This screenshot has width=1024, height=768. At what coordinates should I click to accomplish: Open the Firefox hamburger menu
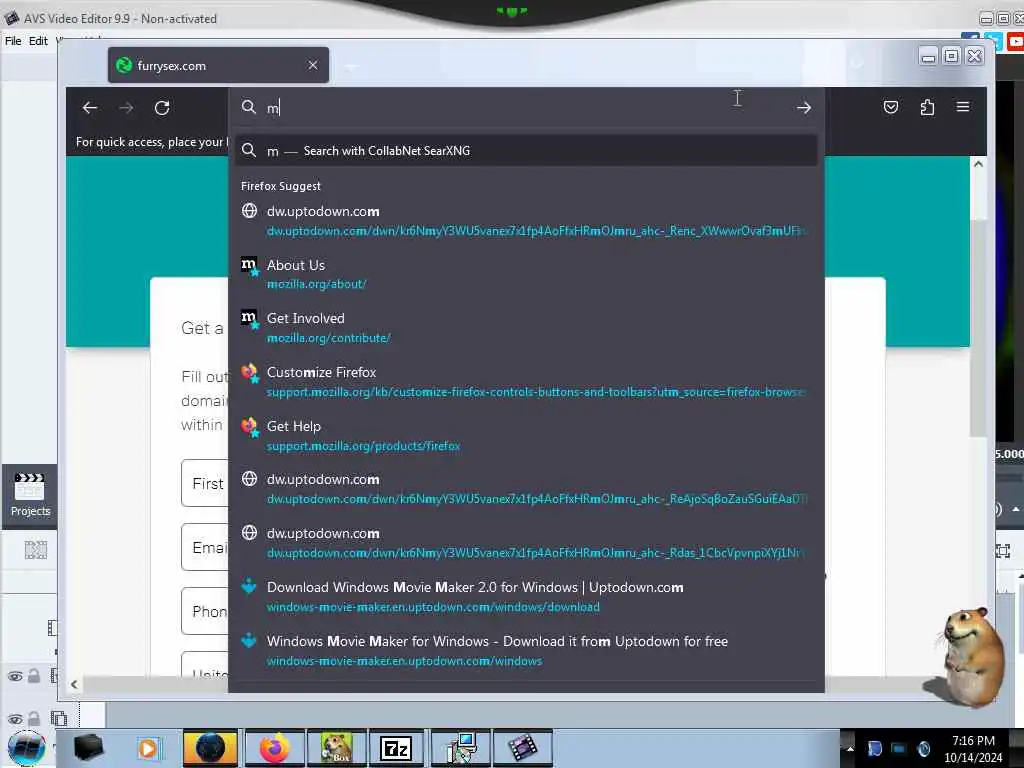coord(963,106)
